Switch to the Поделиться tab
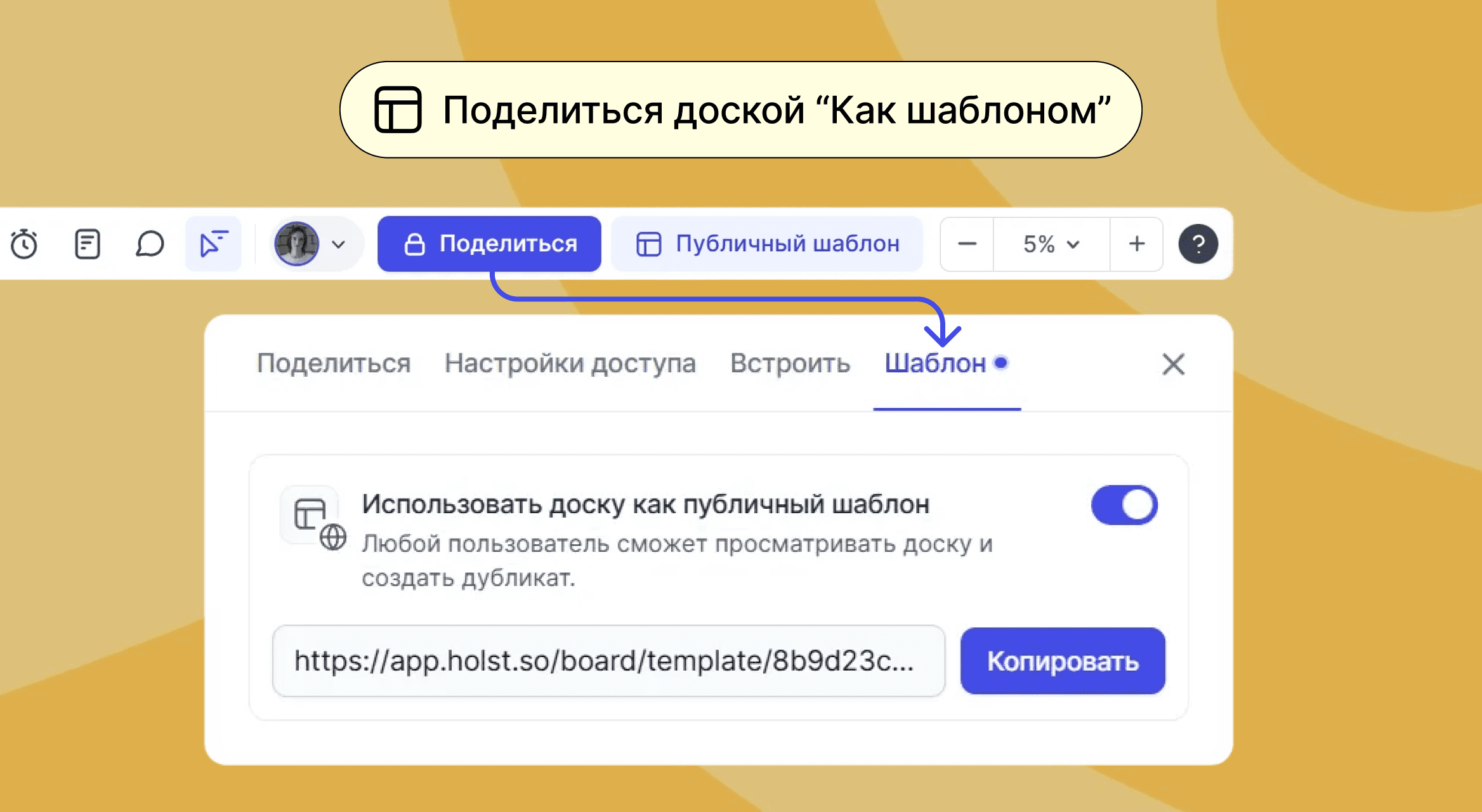 click(334, 363)
